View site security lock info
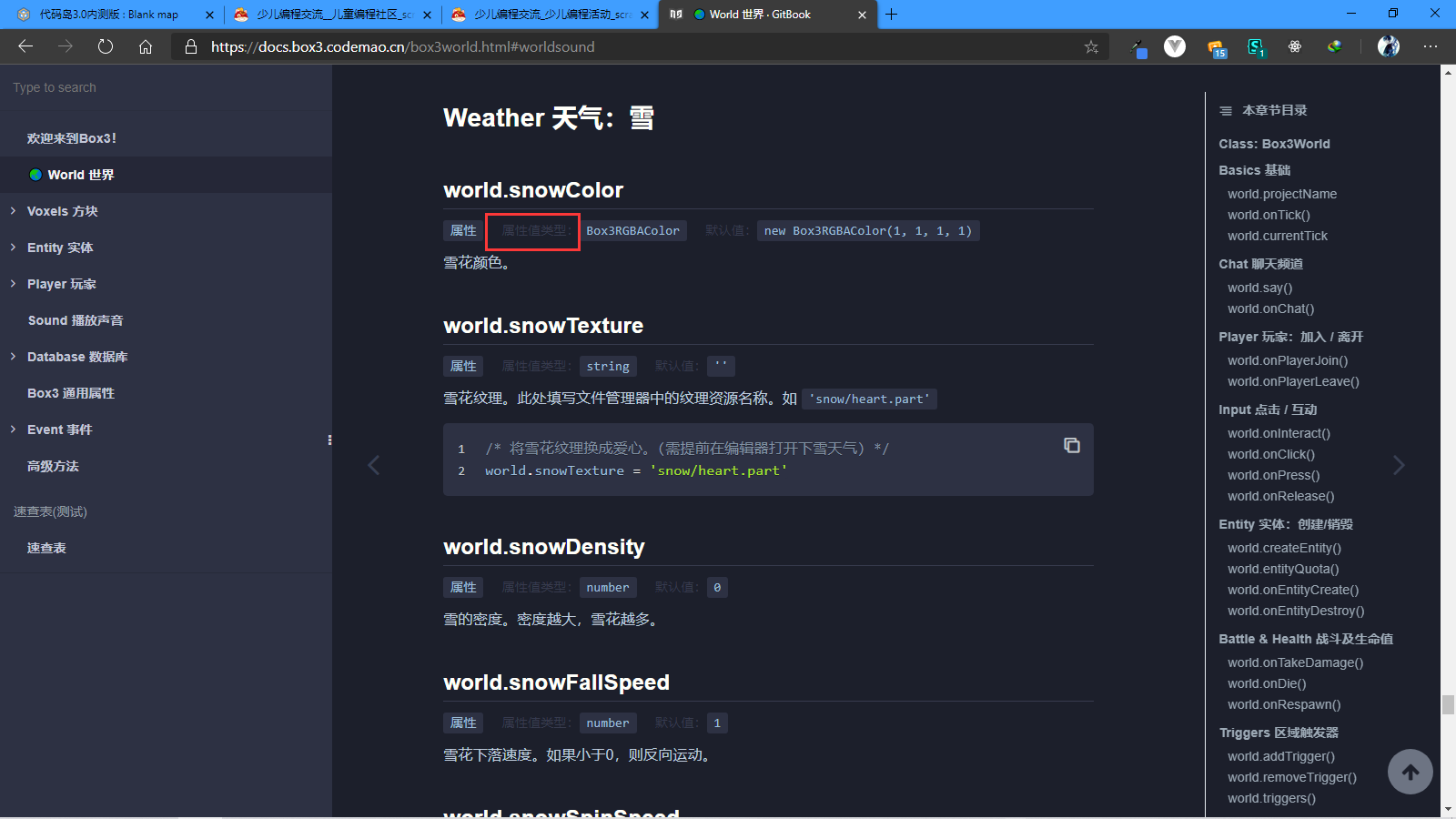This screenshot has width=1456, height=819. click(190, 46)
